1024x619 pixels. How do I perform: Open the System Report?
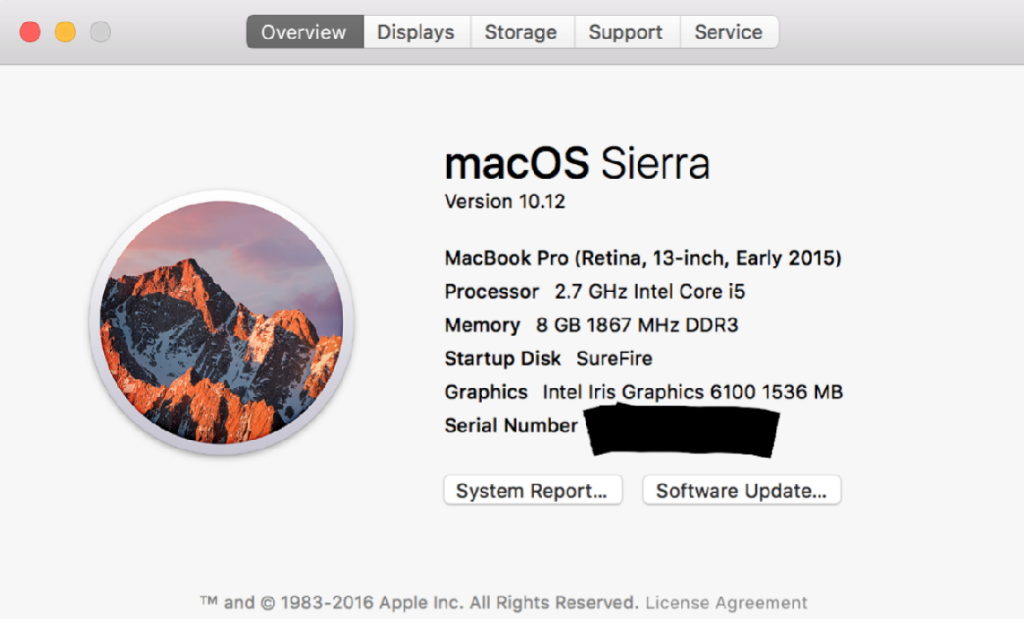pos(532,491)
